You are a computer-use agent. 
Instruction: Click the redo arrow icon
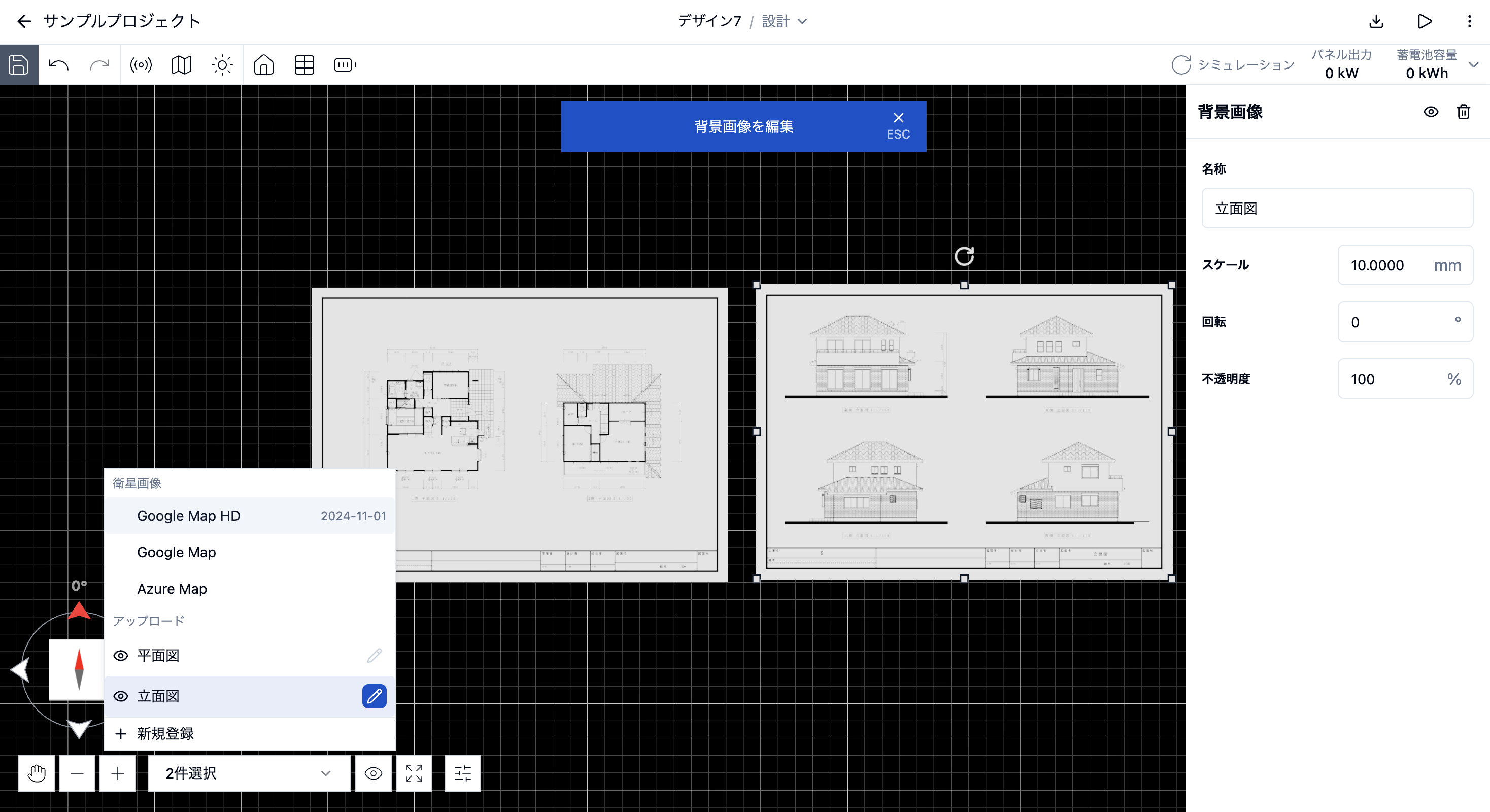99,65
